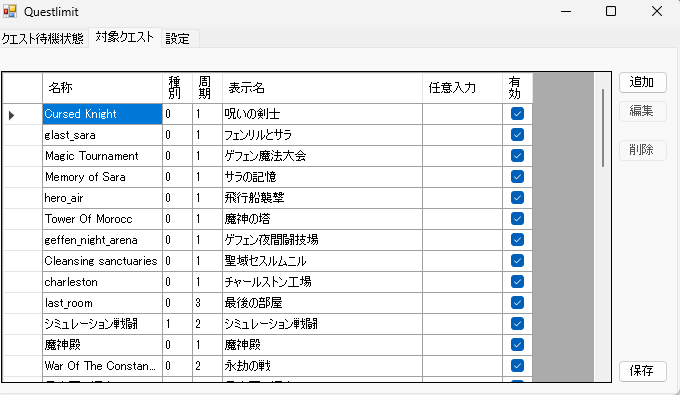Viewport: 680px width, 395px height.
Task: Click the 永劫の戦 display name cell
Action: (x=322, y=366)
